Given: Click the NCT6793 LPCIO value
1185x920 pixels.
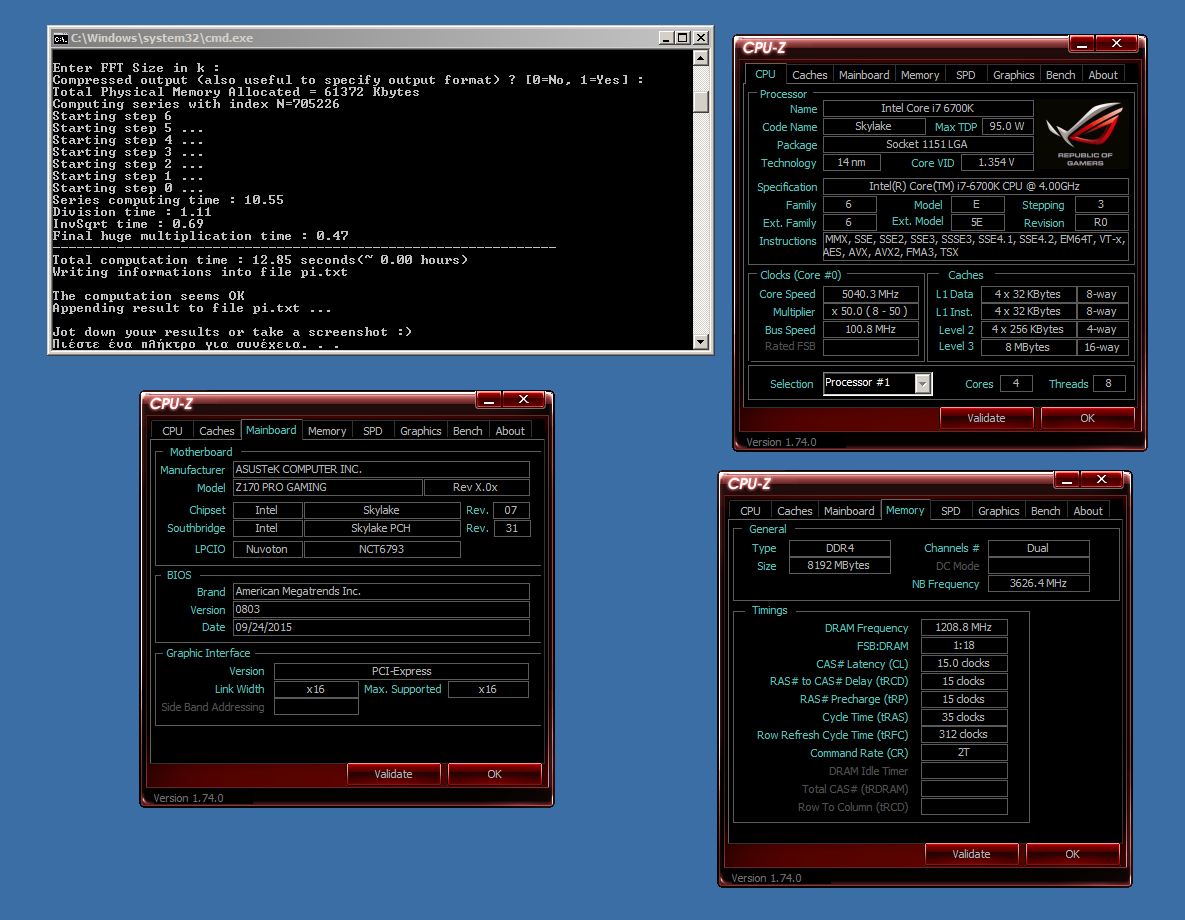Looking at the screenshot, I should [382, 550].
